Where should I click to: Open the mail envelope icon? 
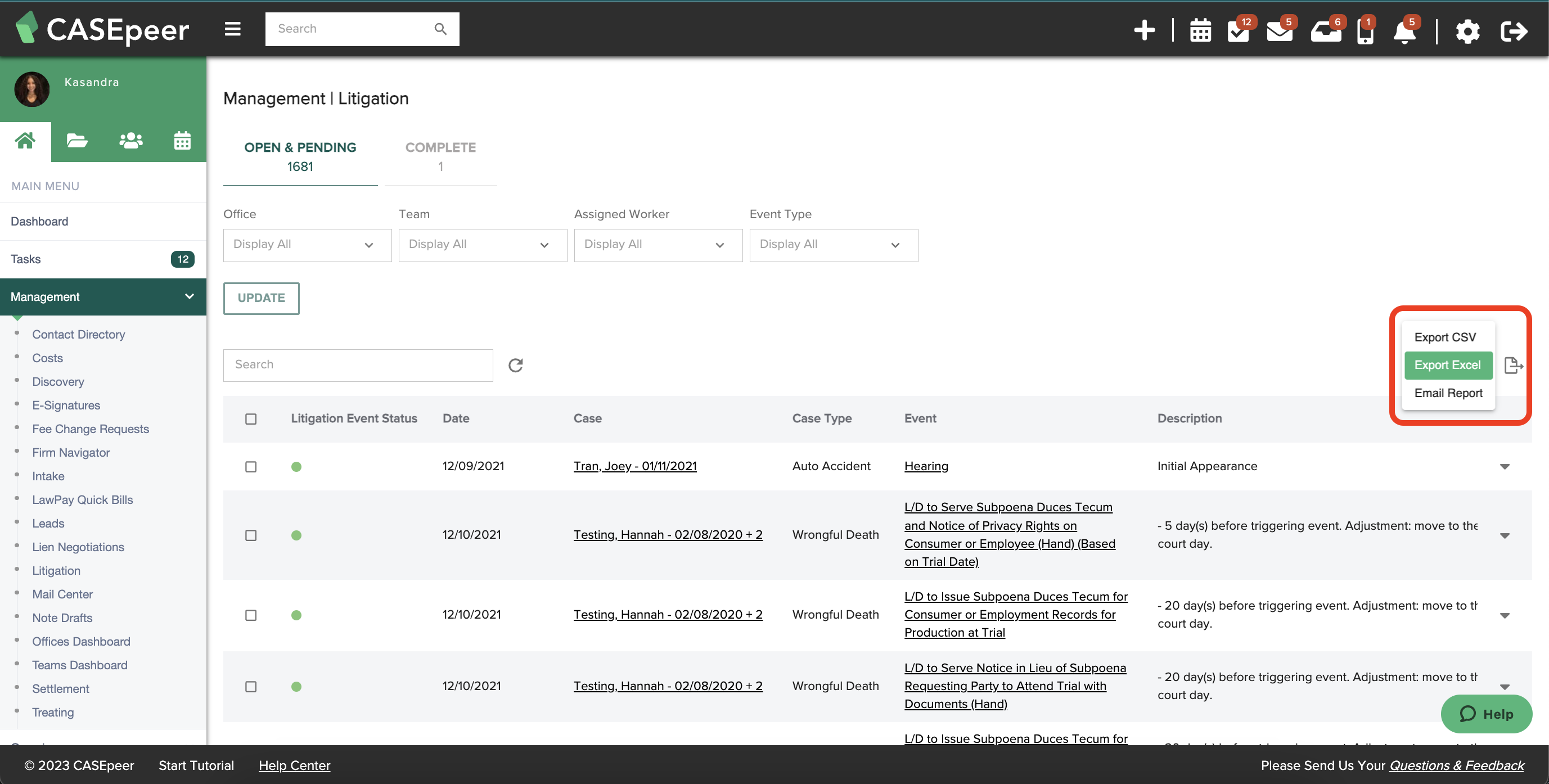coord(1280,31)
